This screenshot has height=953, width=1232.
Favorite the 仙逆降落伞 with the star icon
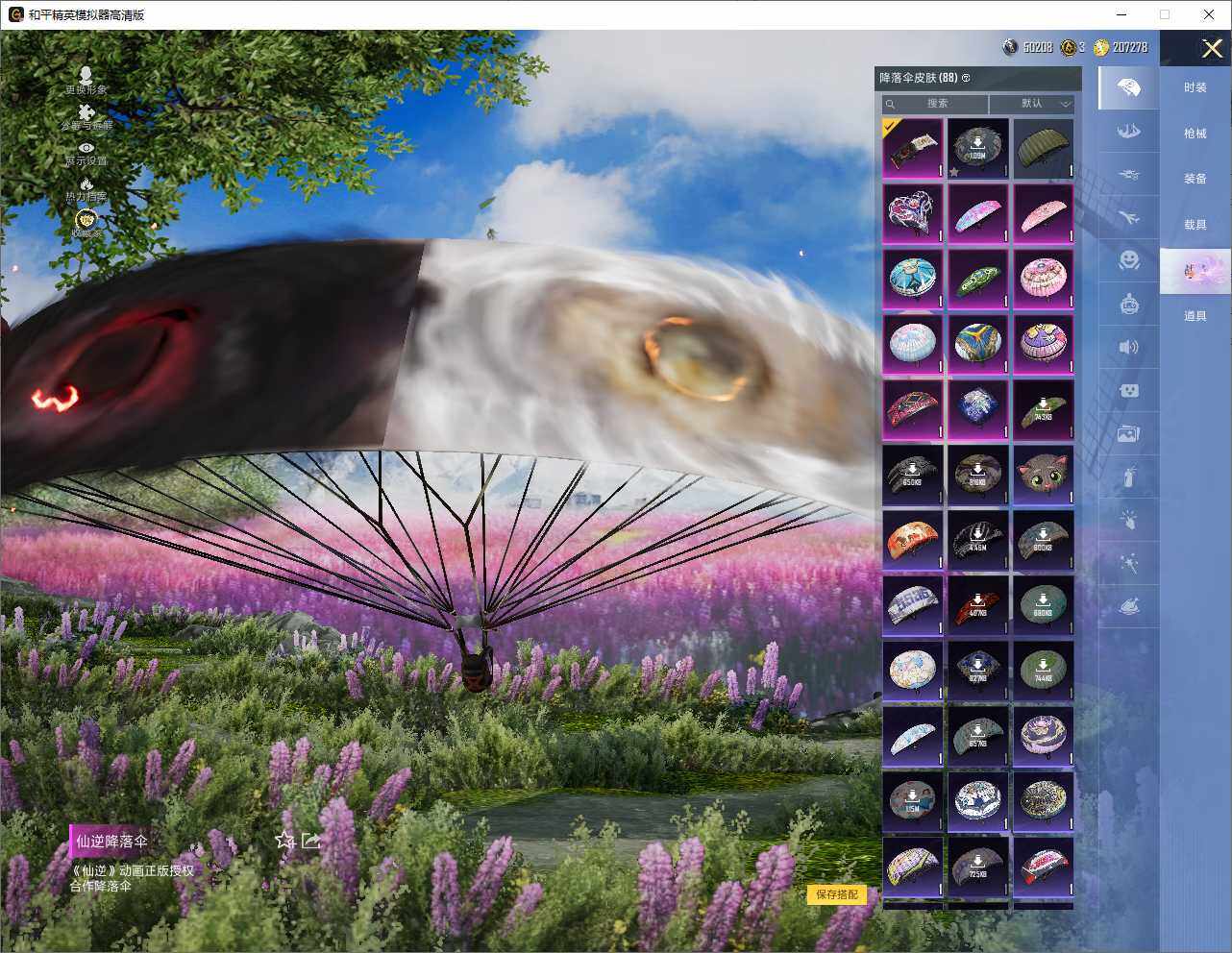pos(284,841)
